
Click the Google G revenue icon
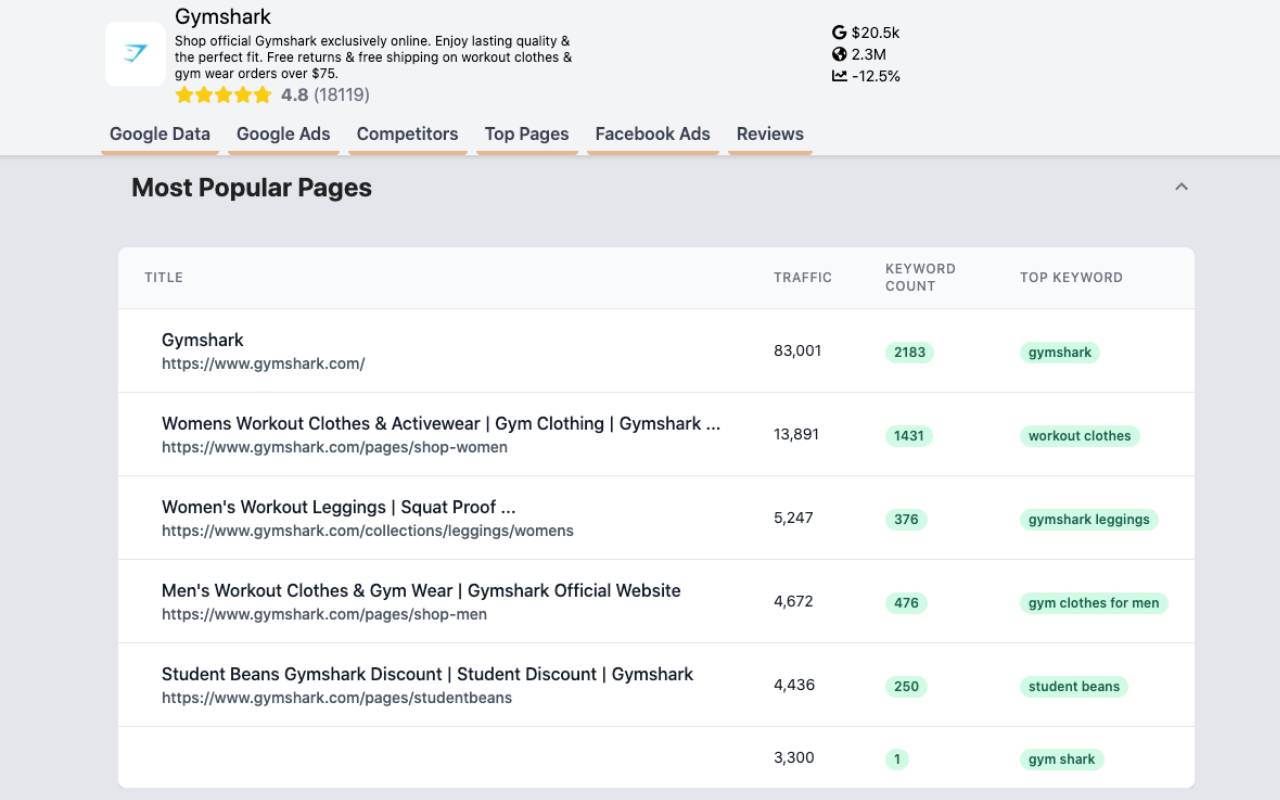click(x=839, y=32)
